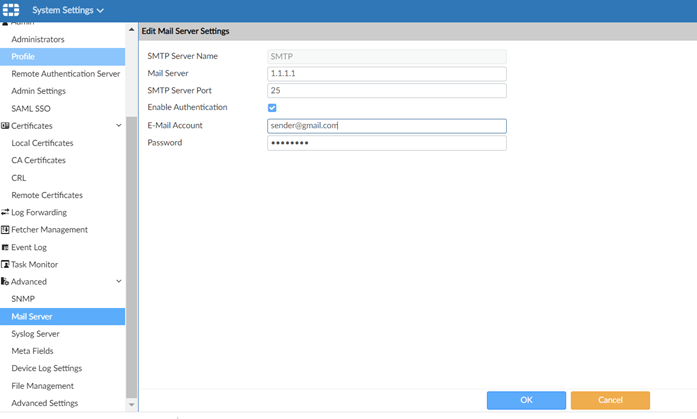
Task: Open the System Settings dropdown
Action: (67, 10)
